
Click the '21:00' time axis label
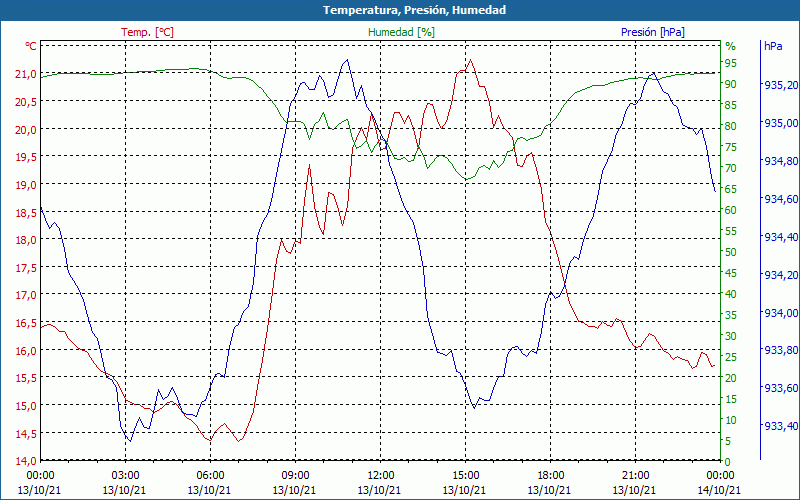(635, 476)
